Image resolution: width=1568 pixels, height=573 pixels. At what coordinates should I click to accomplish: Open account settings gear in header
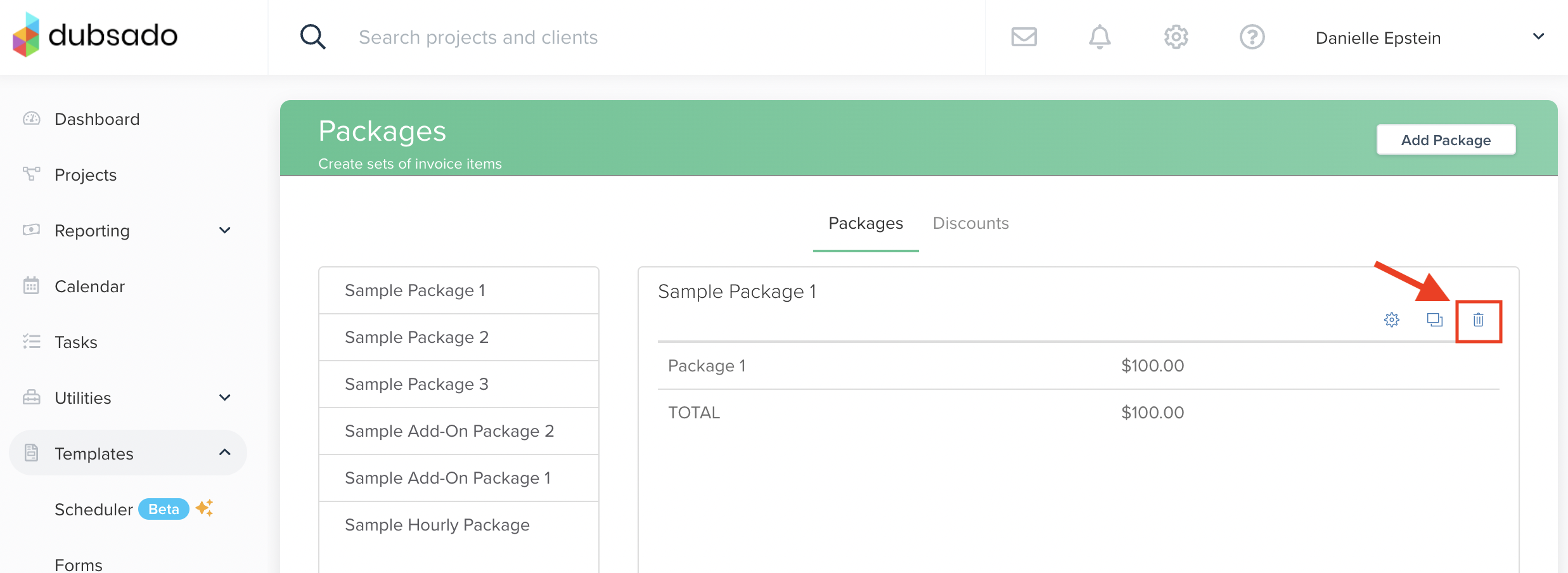point(1176,37)
